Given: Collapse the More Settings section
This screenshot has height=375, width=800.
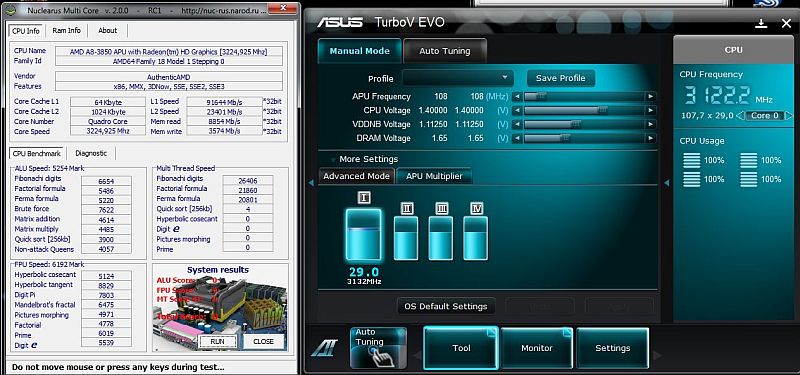Looking at the screenshot, I should [333, 160].
